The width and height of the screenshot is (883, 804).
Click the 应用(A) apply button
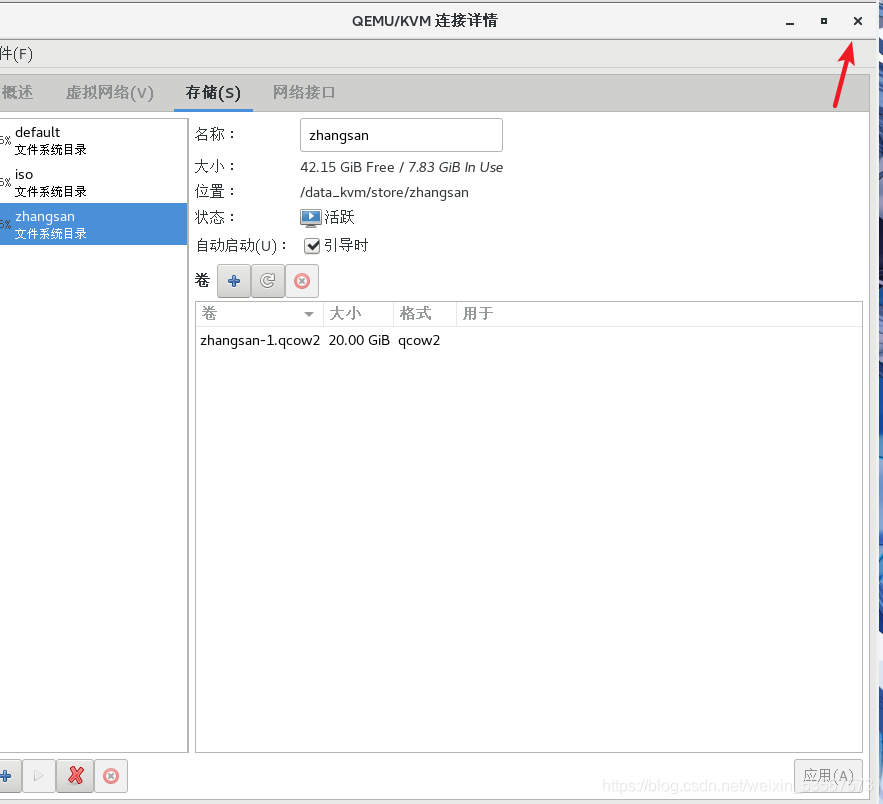tap(828, 776)
